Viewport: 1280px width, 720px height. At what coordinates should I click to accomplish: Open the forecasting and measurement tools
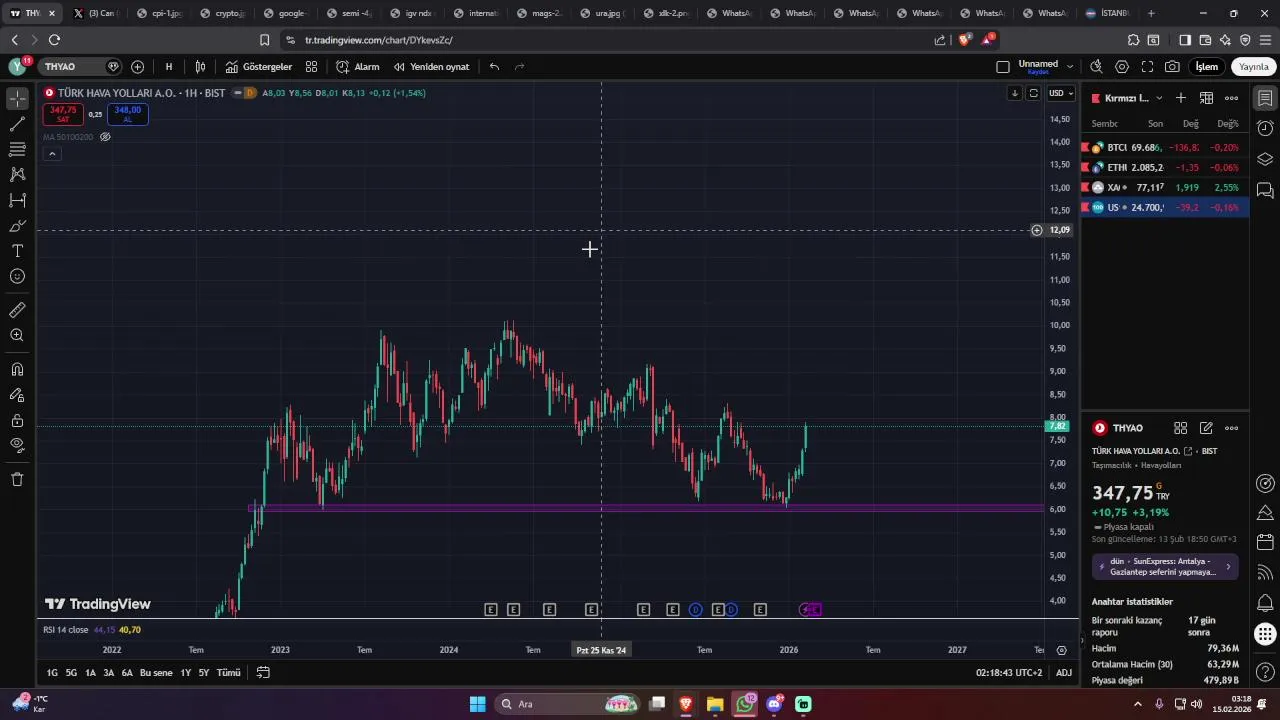[17, 200]
